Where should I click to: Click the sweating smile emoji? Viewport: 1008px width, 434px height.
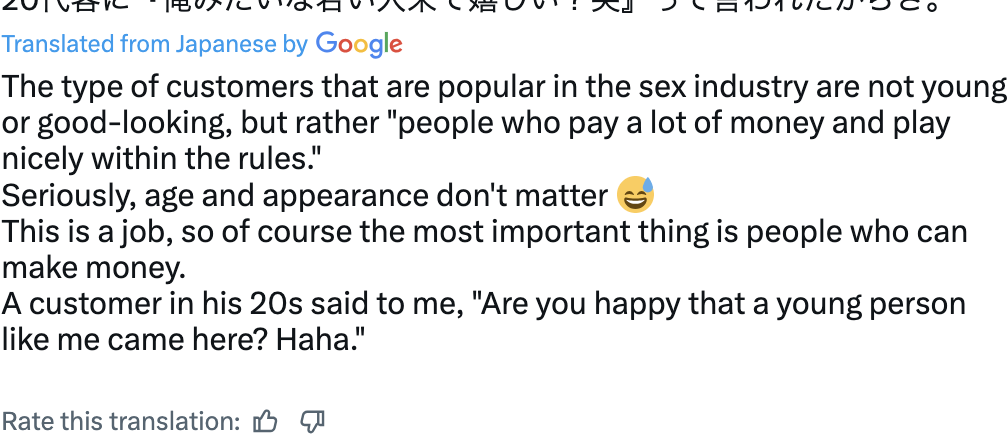[635, 194]
